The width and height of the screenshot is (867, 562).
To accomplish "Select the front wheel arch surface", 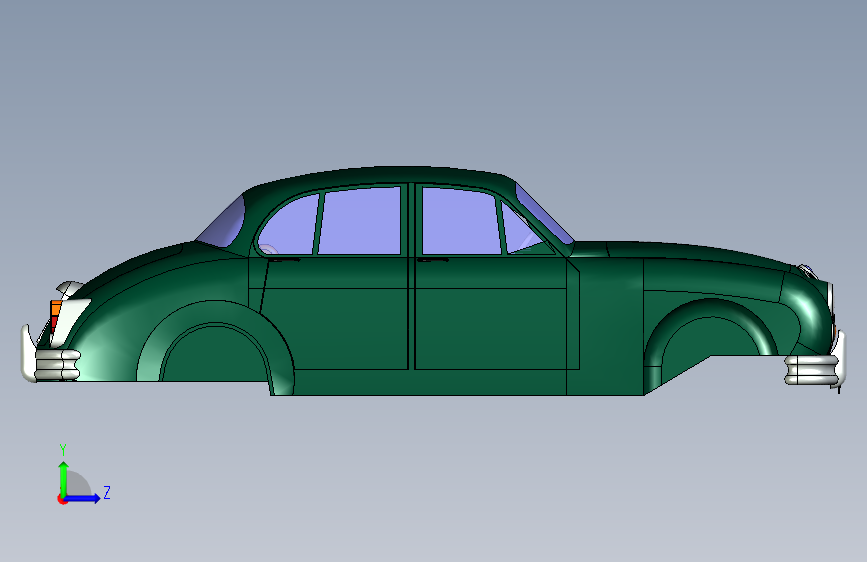I will point(711,310).
